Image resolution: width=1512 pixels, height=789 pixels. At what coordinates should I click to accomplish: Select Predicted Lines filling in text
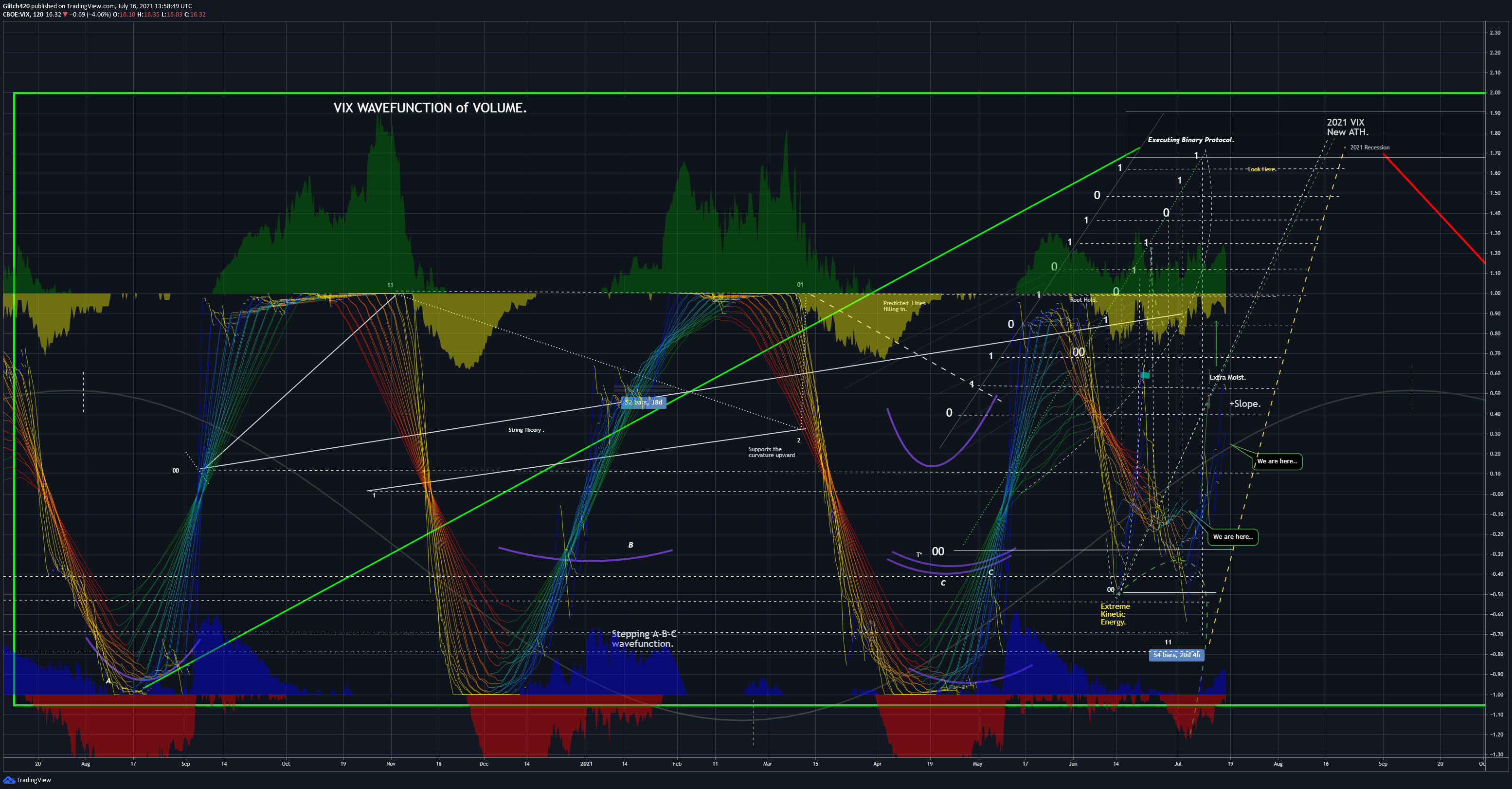coord(904,306)
